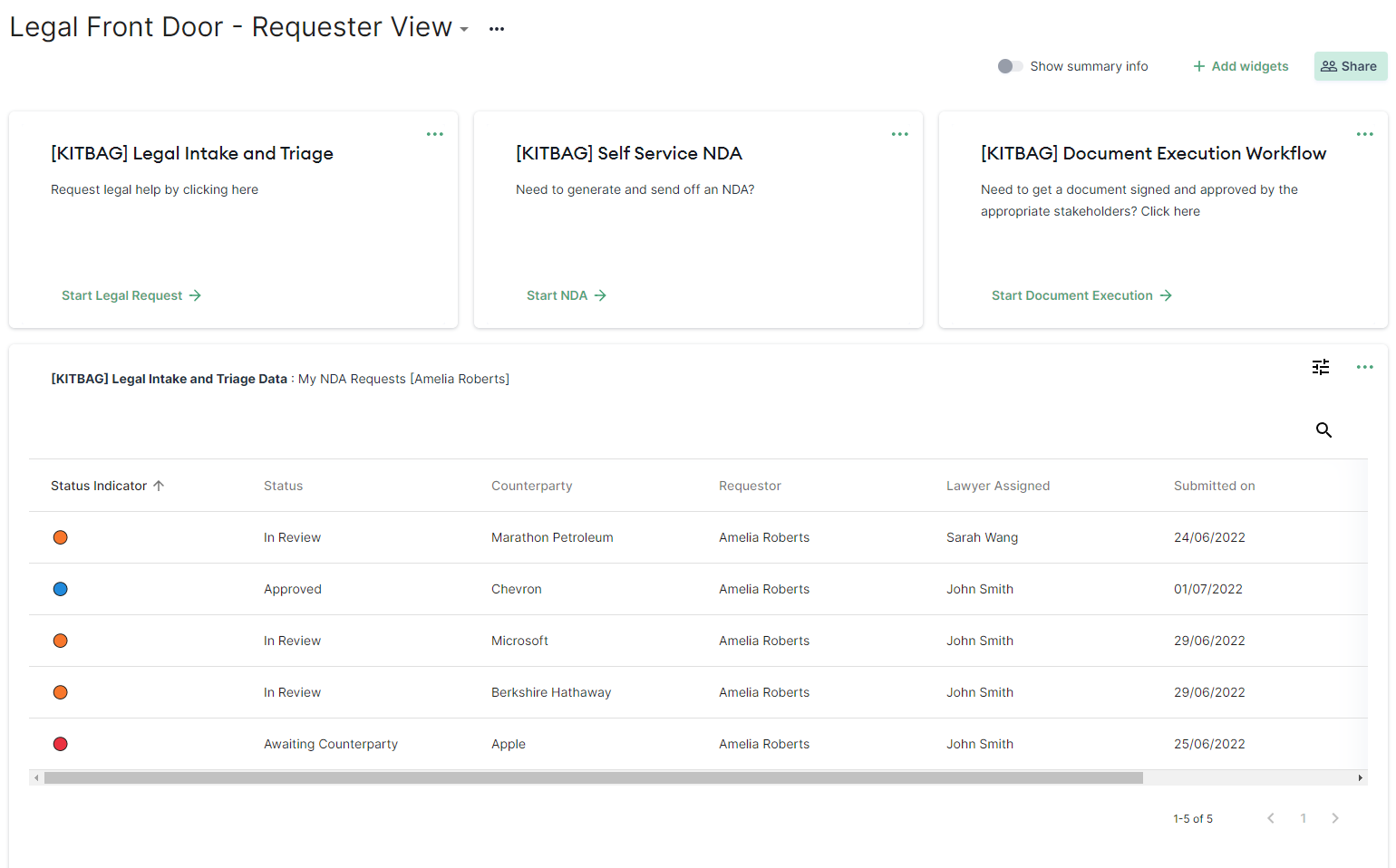Open table filter settings icon

click(x=1321, y=367)
